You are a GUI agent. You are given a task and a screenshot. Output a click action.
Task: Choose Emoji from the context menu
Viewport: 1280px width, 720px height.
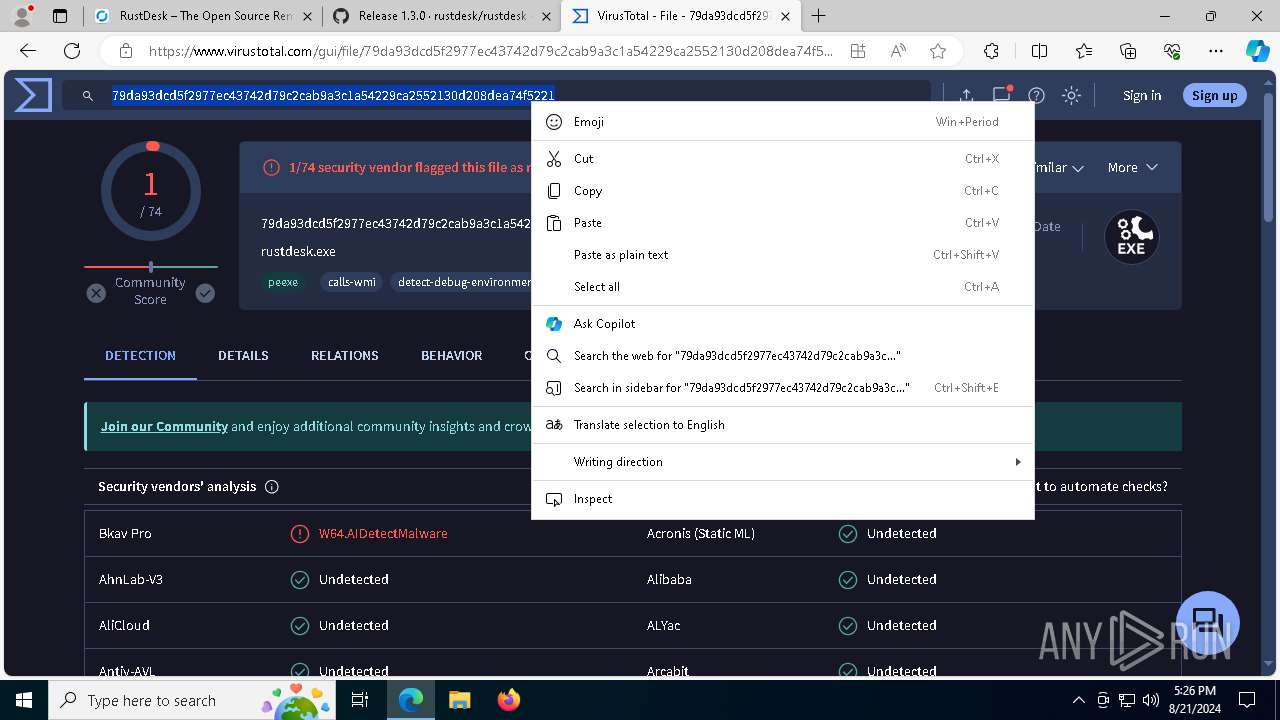[x=782, y=122]
